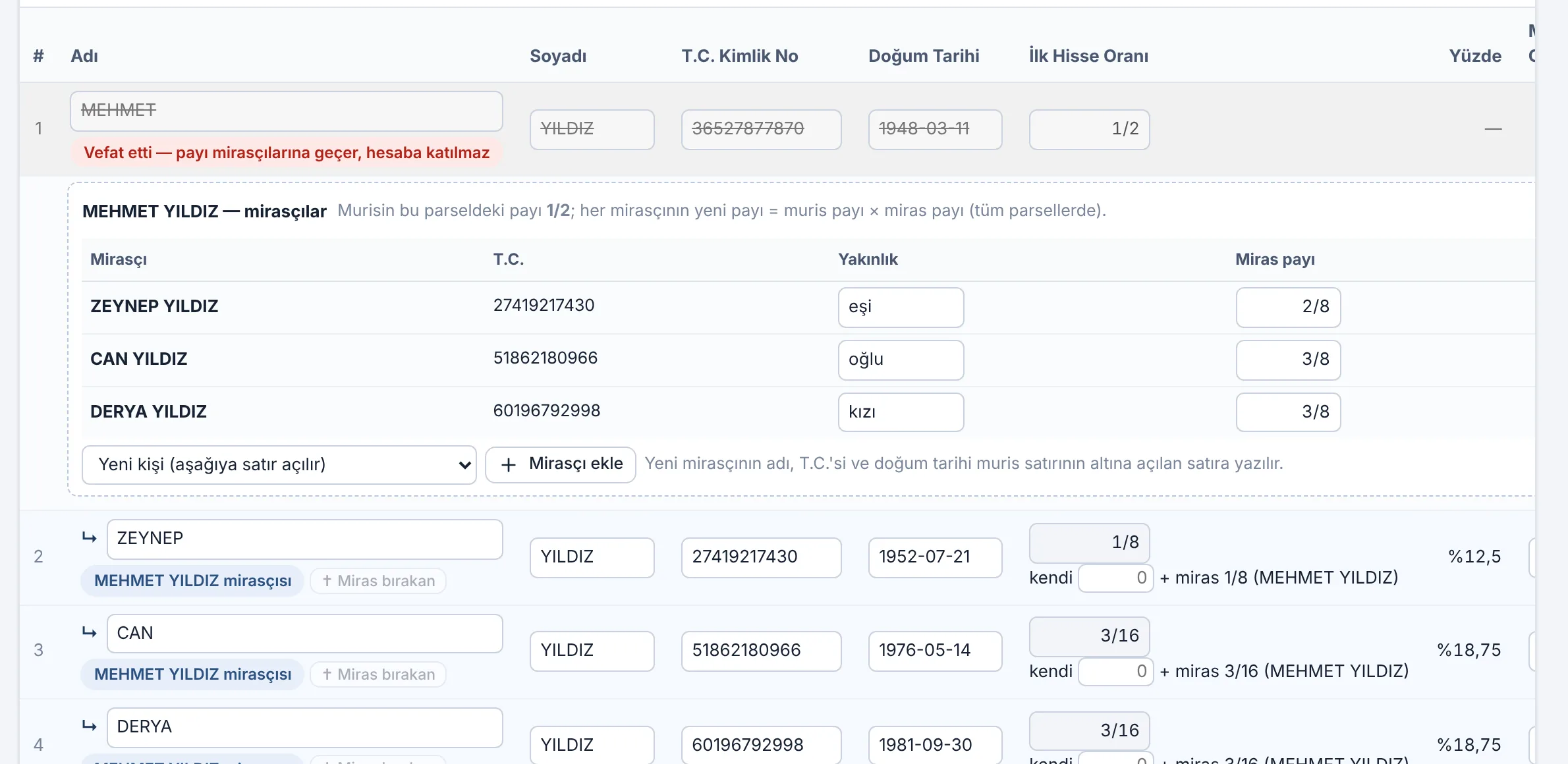Open the Yeni kişi heir dropdown
Image resolution: width=1568 pixels, height=764 pixels.
(279, 465)
